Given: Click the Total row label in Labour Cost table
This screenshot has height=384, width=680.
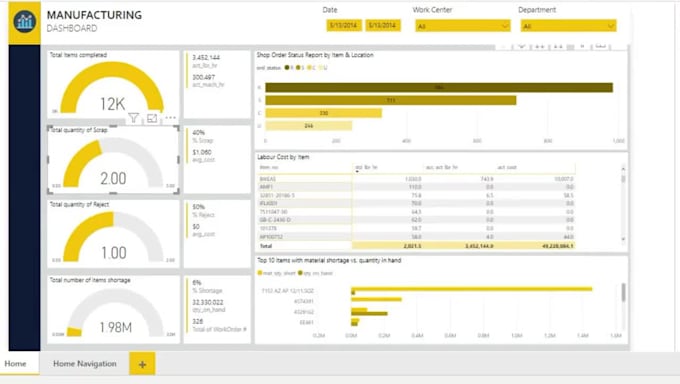Looking at the screenshot, I should click(x=266, y=246).
